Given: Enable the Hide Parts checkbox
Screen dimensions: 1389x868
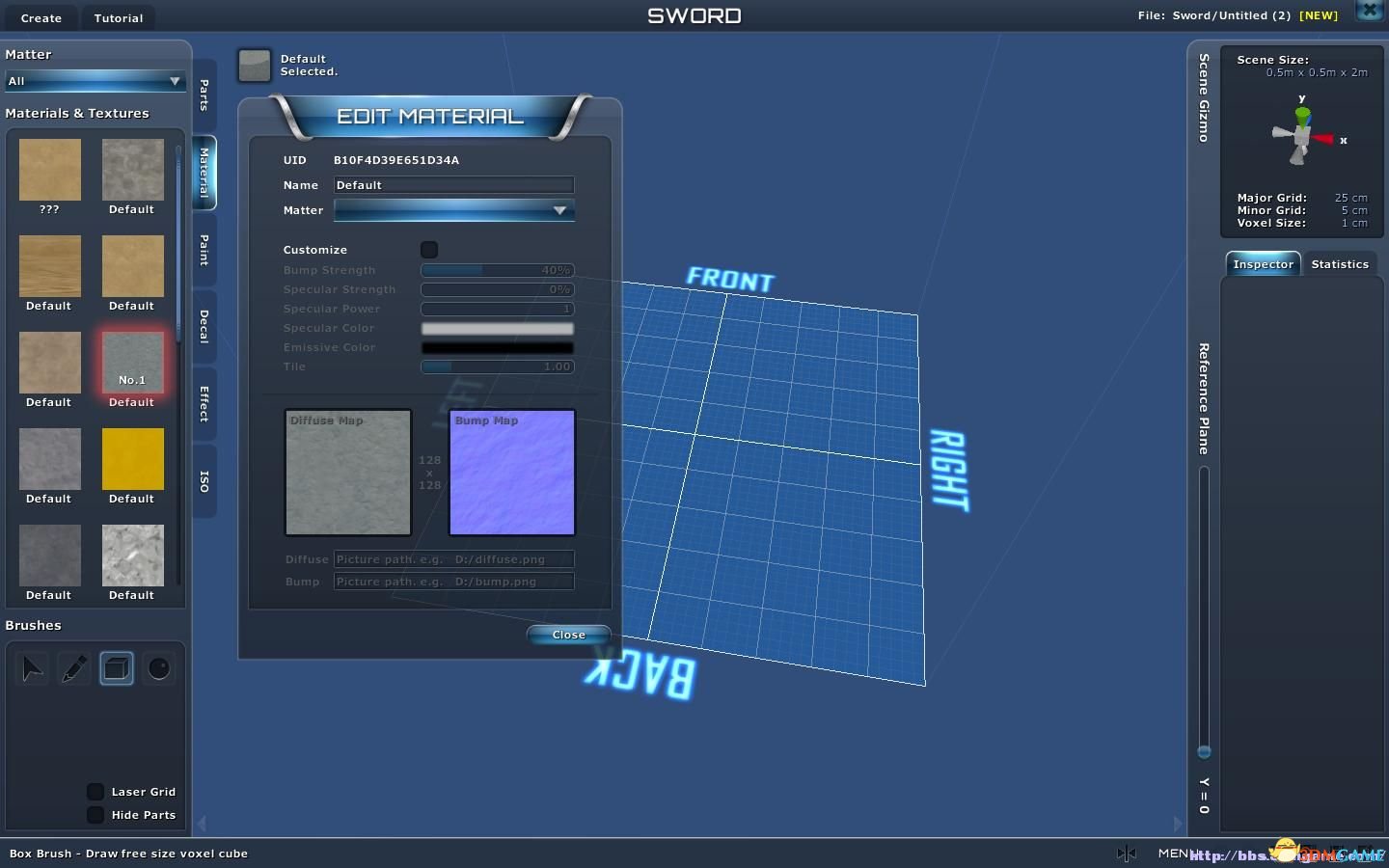Looking at the screenshot, I should pos(95,815).
